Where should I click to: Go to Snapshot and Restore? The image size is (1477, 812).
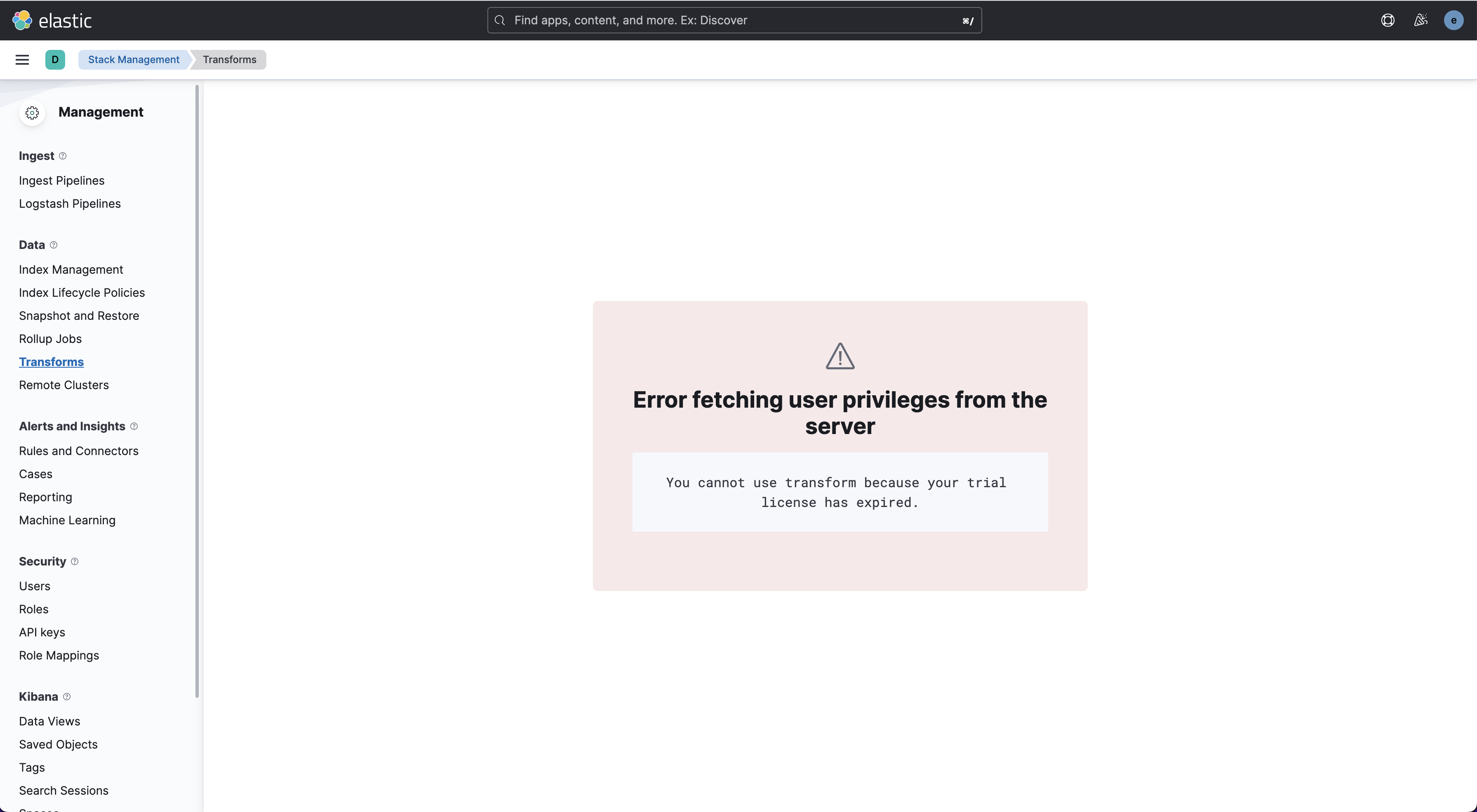click(79, 316)
